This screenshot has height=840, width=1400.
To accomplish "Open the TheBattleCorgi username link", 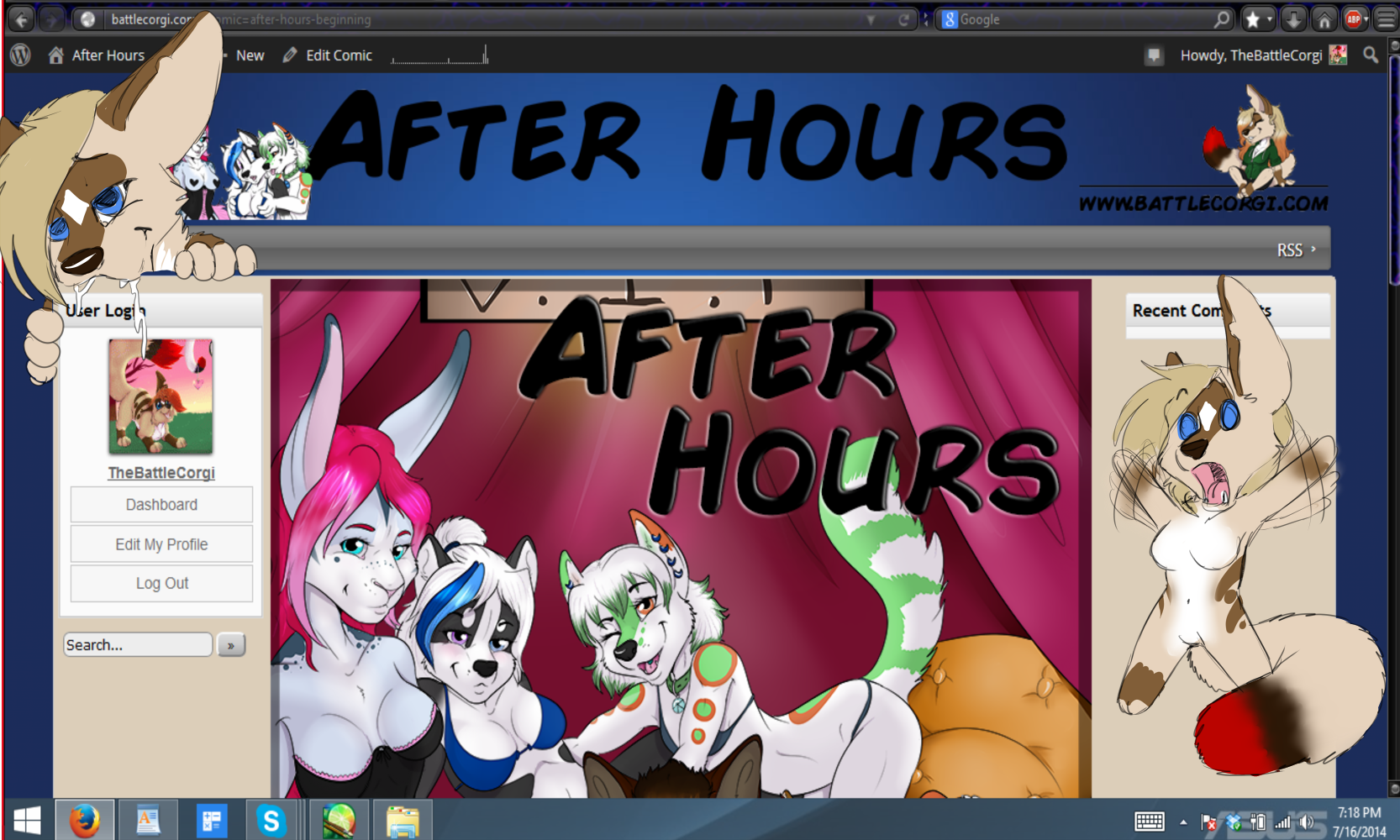I will click(161, 473).
